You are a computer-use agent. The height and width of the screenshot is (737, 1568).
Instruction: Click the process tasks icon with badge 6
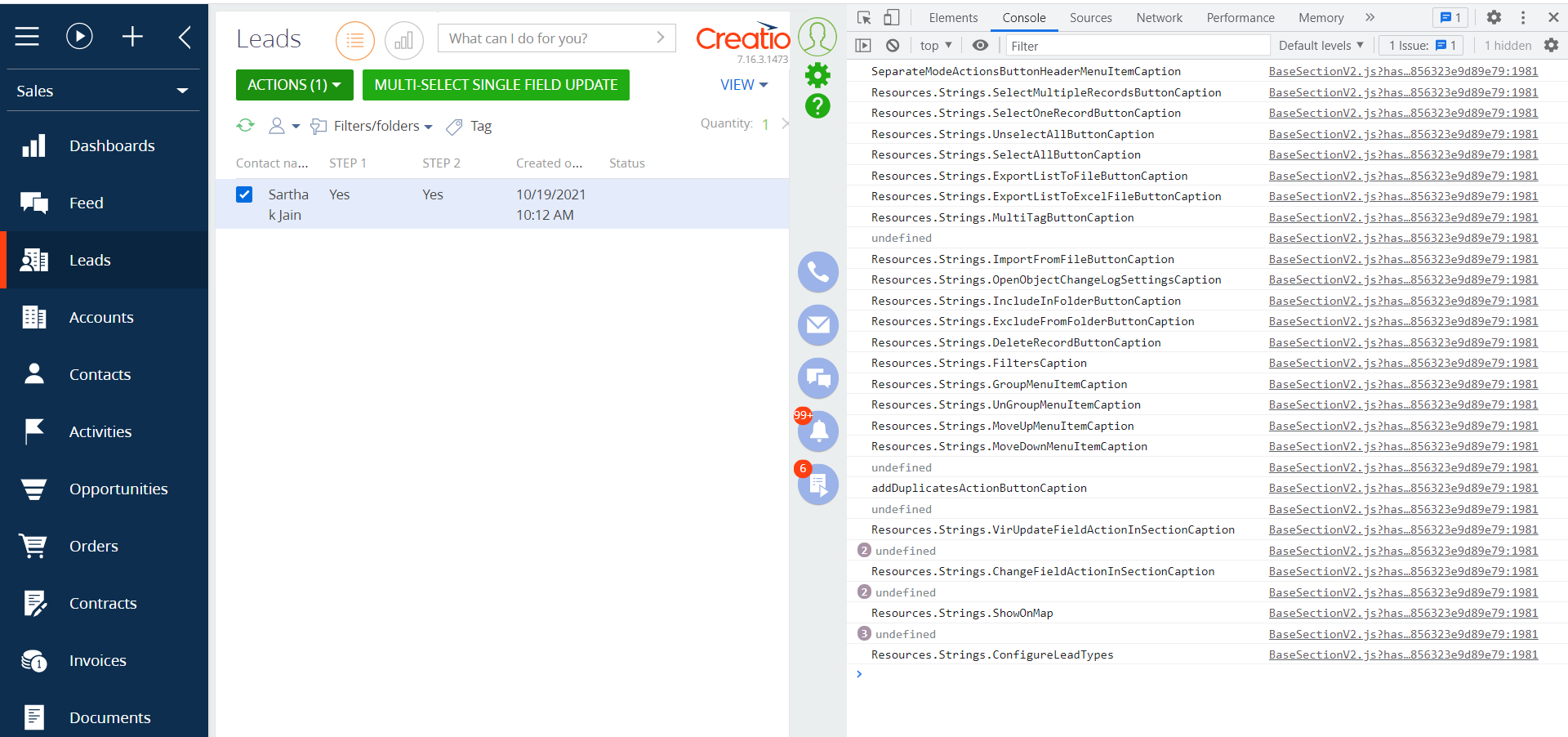point(817,484)
